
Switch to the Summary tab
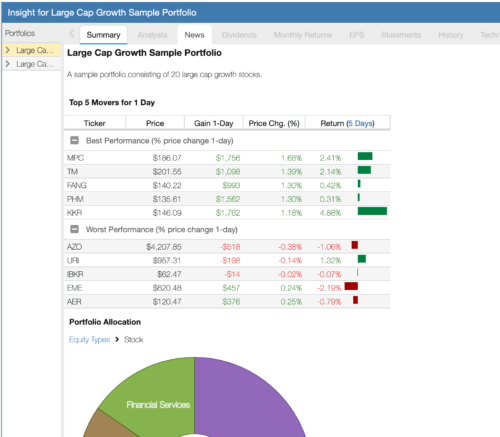(103, 35)
